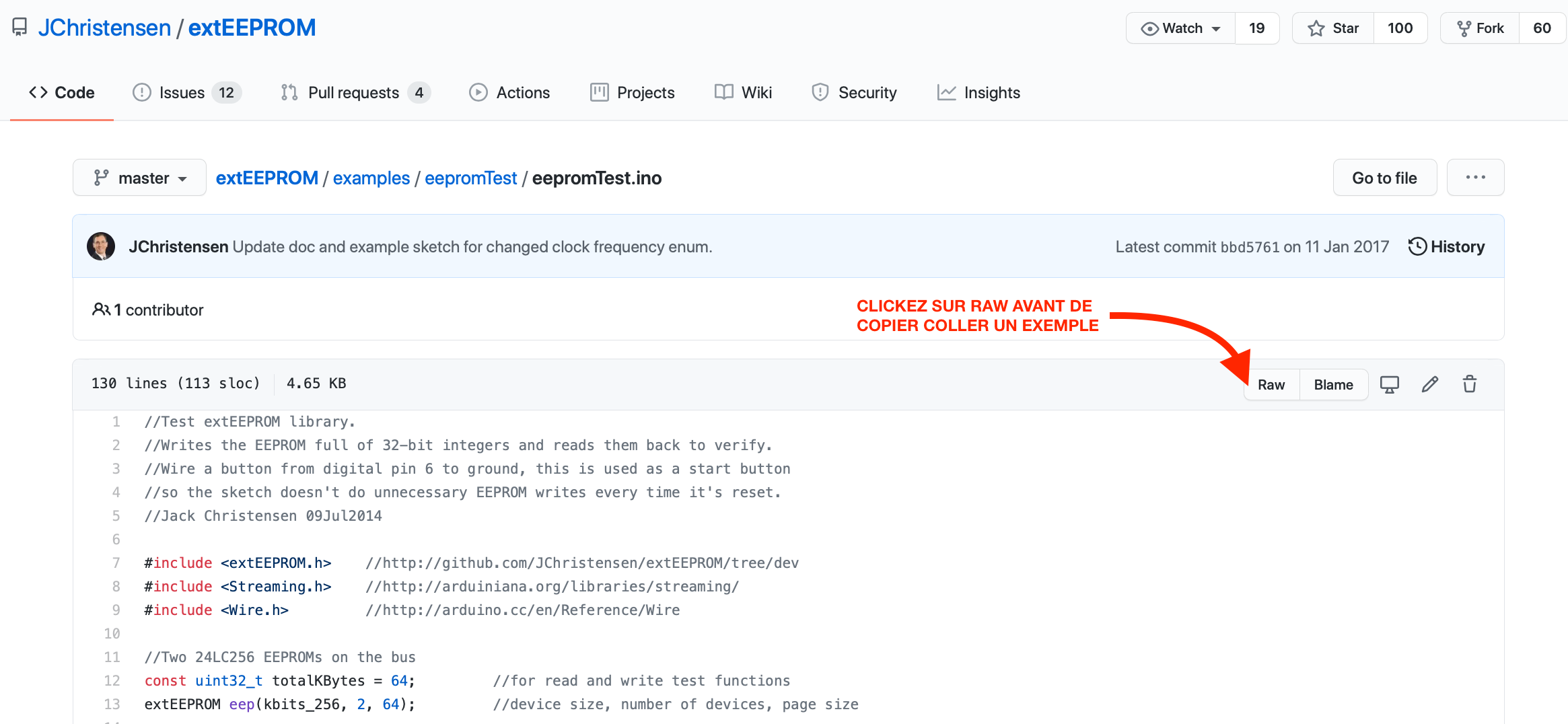
Task: Open the Security tab
Action: point(854,93)
